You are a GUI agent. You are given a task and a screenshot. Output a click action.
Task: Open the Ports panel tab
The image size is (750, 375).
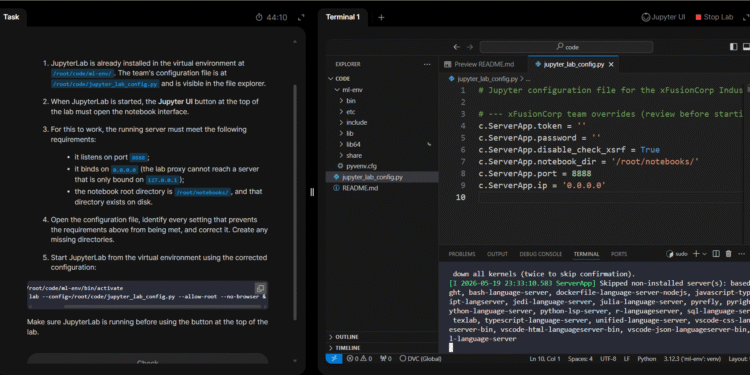(618, 254)
